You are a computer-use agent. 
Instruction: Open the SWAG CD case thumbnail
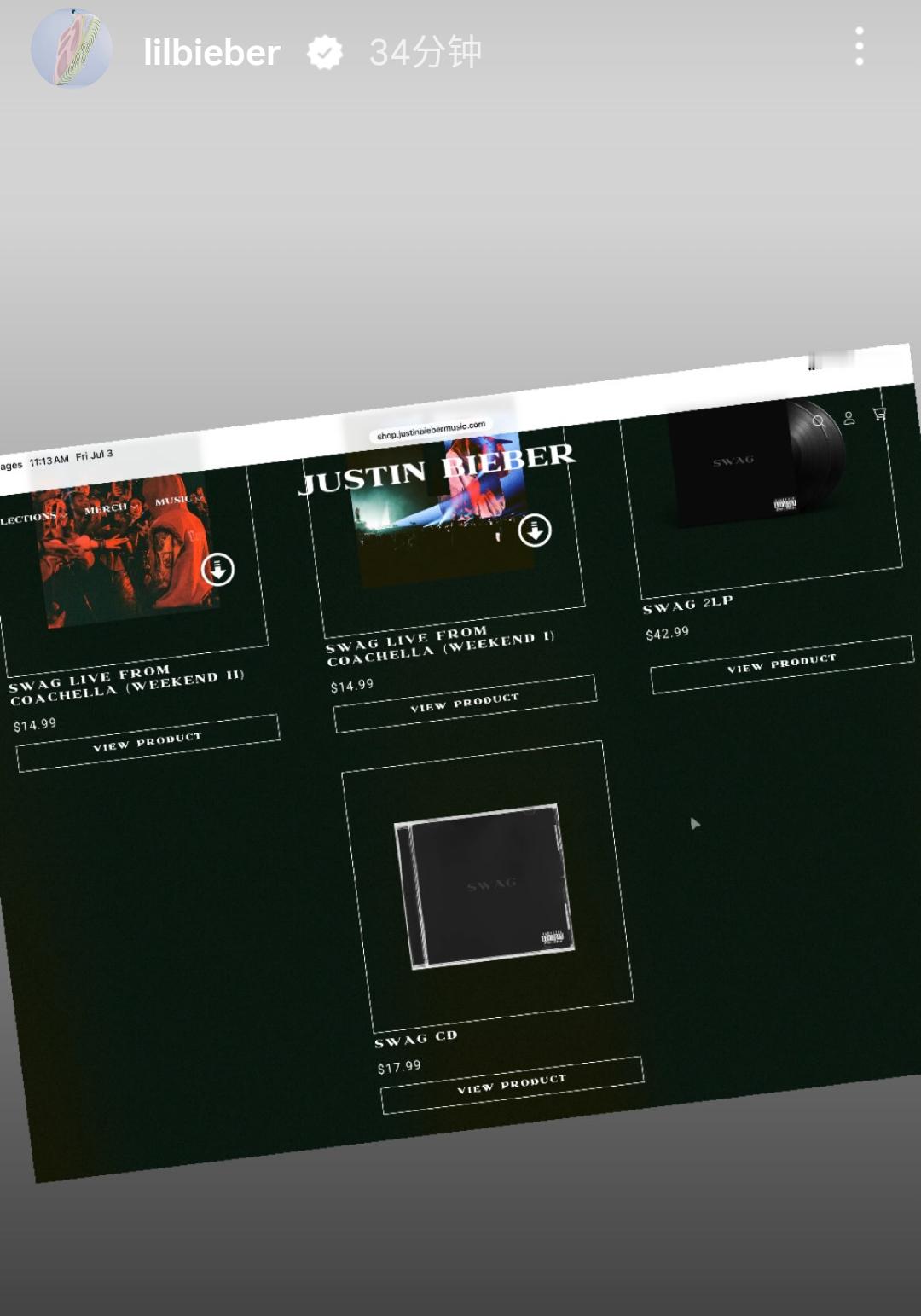coord(484,887)
